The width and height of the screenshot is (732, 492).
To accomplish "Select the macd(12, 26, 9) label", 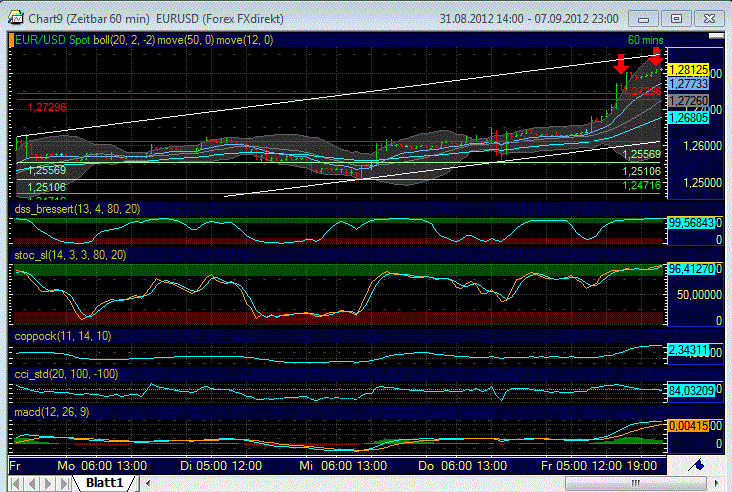I will point(51,412).
